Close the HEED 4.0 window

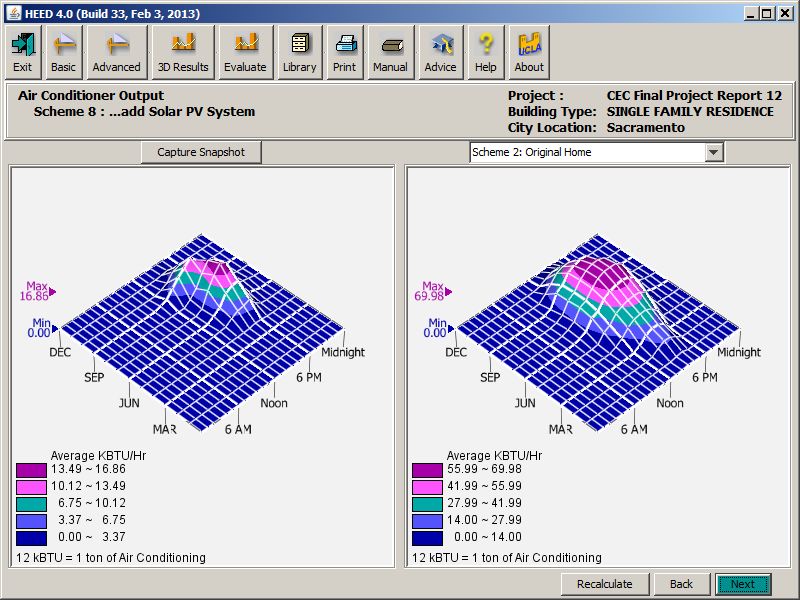tap(785, 14)
